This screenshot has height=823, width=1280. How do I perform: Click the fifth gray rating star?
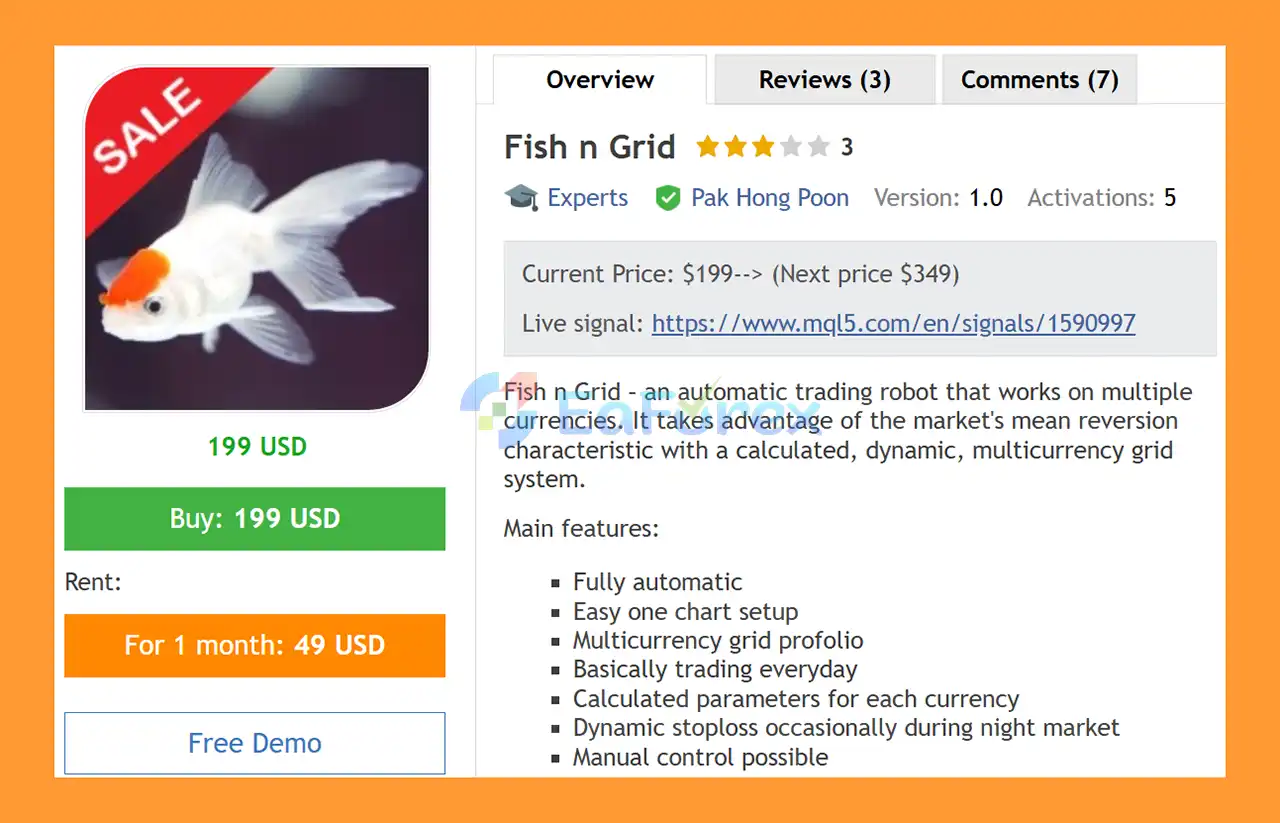[819, 148]
